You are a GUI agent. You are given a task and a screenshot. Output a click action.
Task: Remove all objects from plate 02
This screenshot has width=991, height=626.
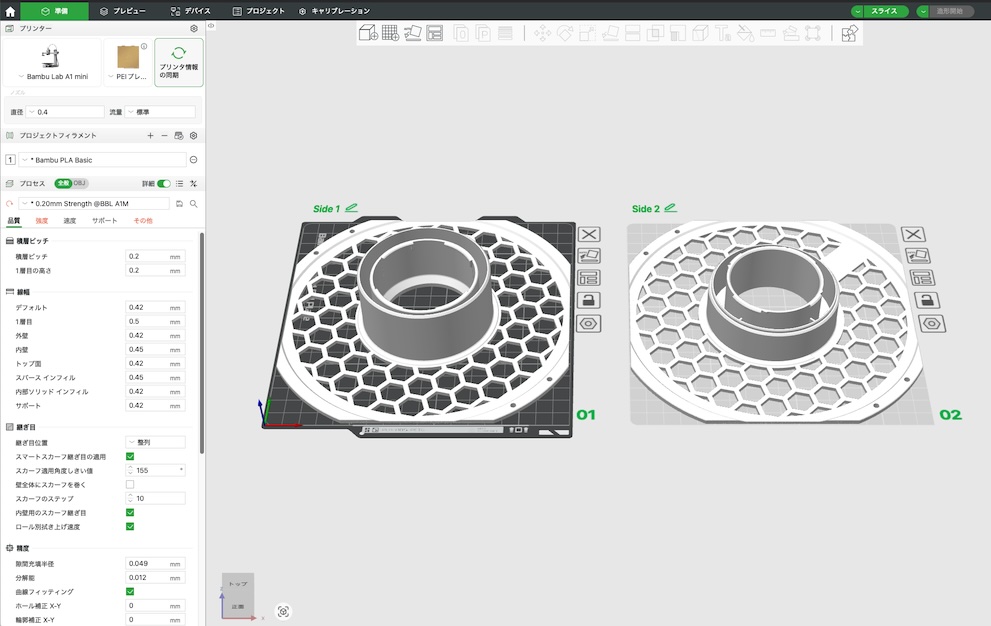click(x=912, y=234)
